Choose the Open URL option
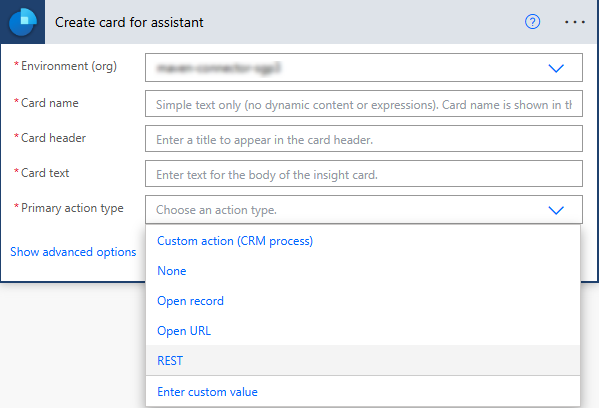 (x=363, y=330)
